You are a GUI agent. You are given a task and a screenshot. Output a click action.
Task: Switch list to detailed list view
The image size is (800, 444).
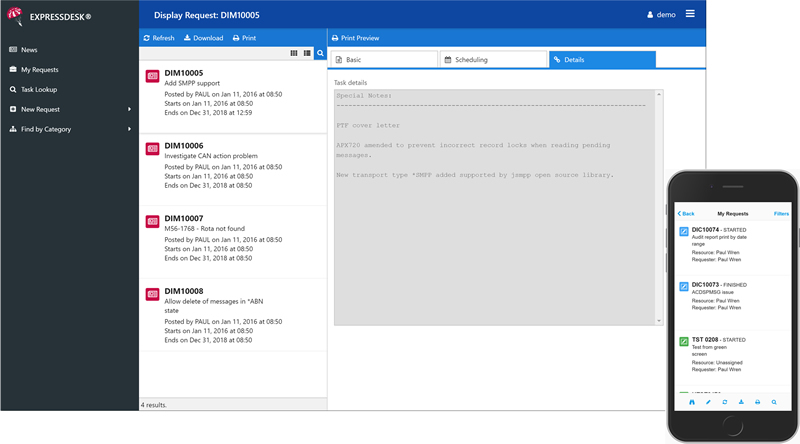307,53
